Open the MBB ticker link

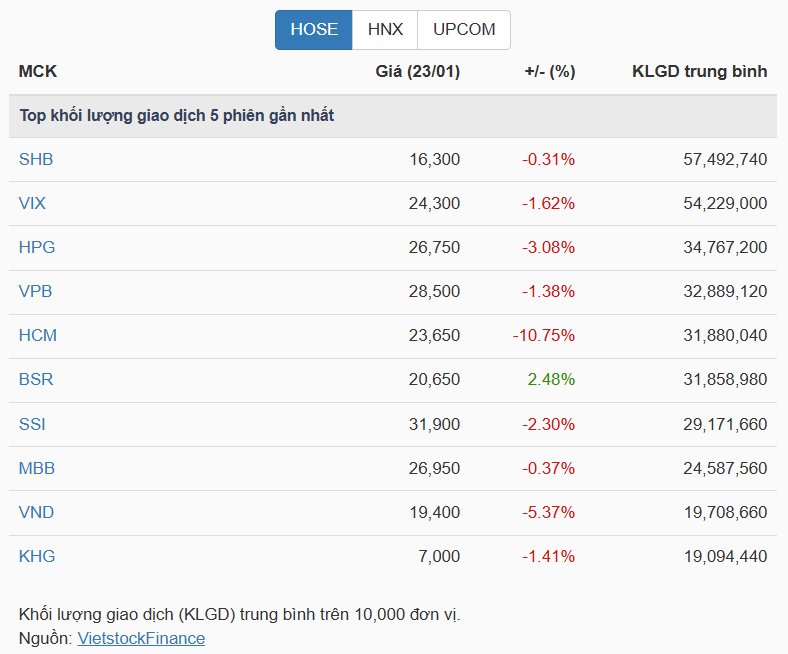(x=37, y=468)
